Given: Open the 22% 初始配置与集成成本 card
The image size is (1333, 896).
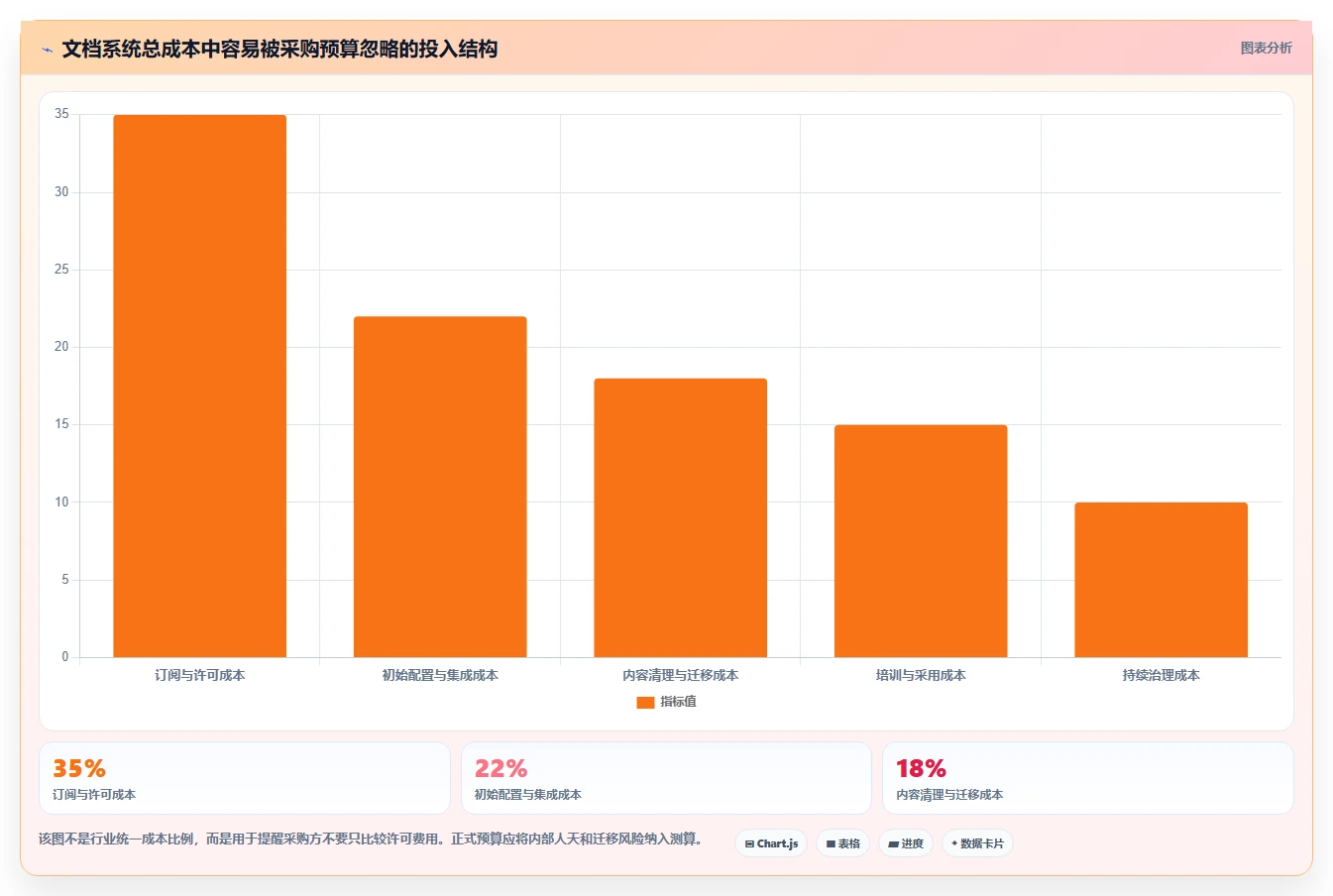Looking at the screenshot, I should (666, 778).
